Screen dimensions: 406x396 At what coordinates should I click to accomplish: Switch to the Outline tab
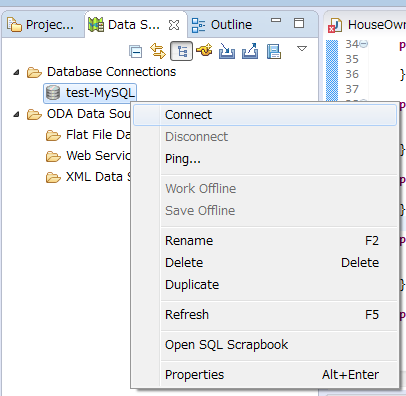pyautogui.click(x=222, y=25)
